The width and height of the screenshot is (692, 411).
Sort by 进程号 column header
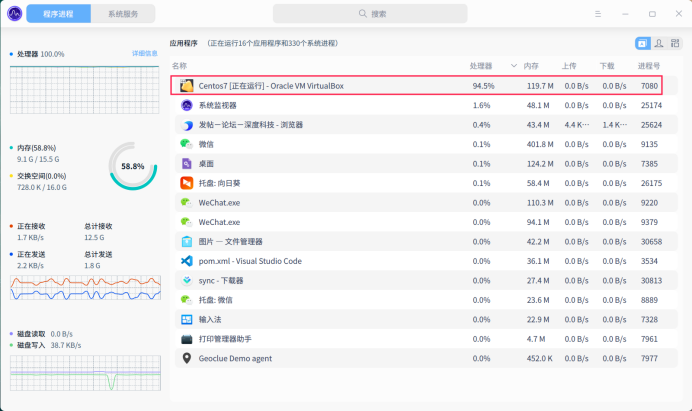[649, 66]
